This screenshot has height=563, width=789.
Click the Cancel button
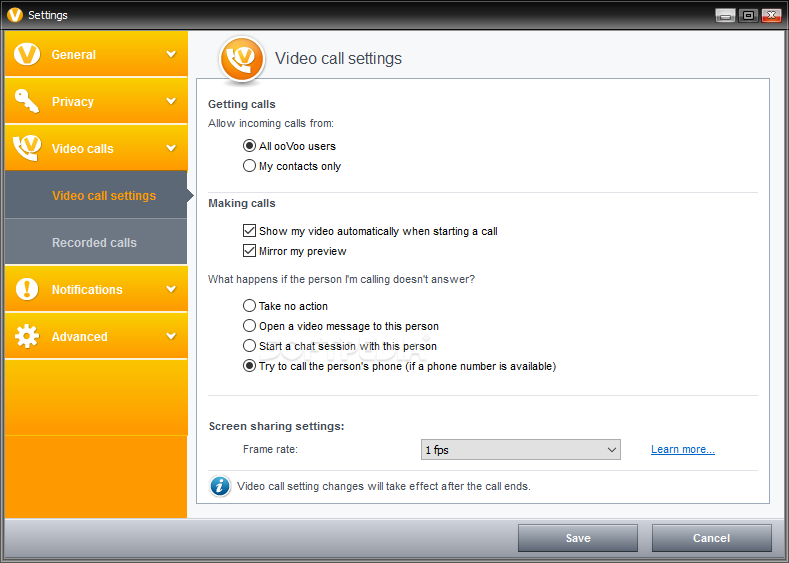[x=712, y=538]
